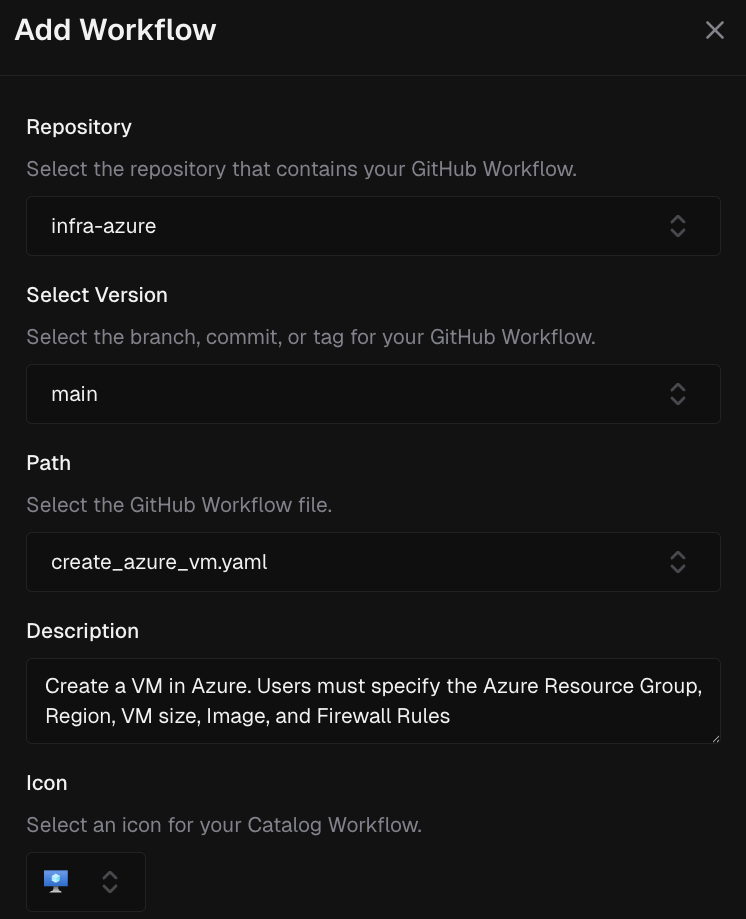Expand the Icon picker chevron

110,881
